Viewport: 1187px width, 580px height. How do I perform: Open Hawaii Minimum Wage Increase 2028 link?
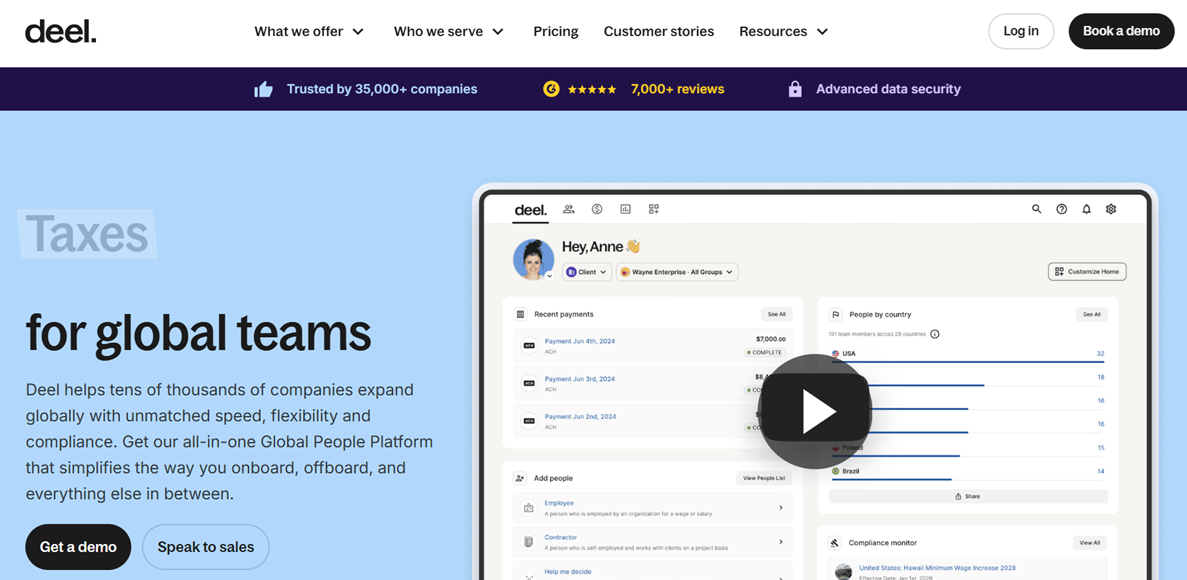pyautogui.click(x=937, y=568)
